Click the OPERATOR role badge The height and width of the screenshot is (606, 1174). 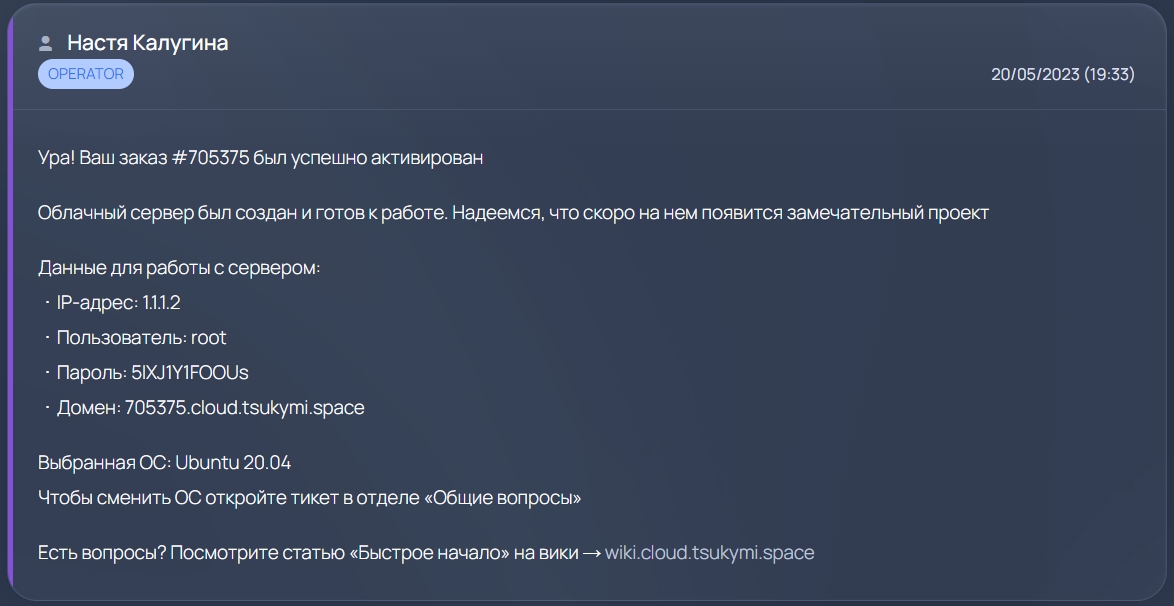coord(86,74)
